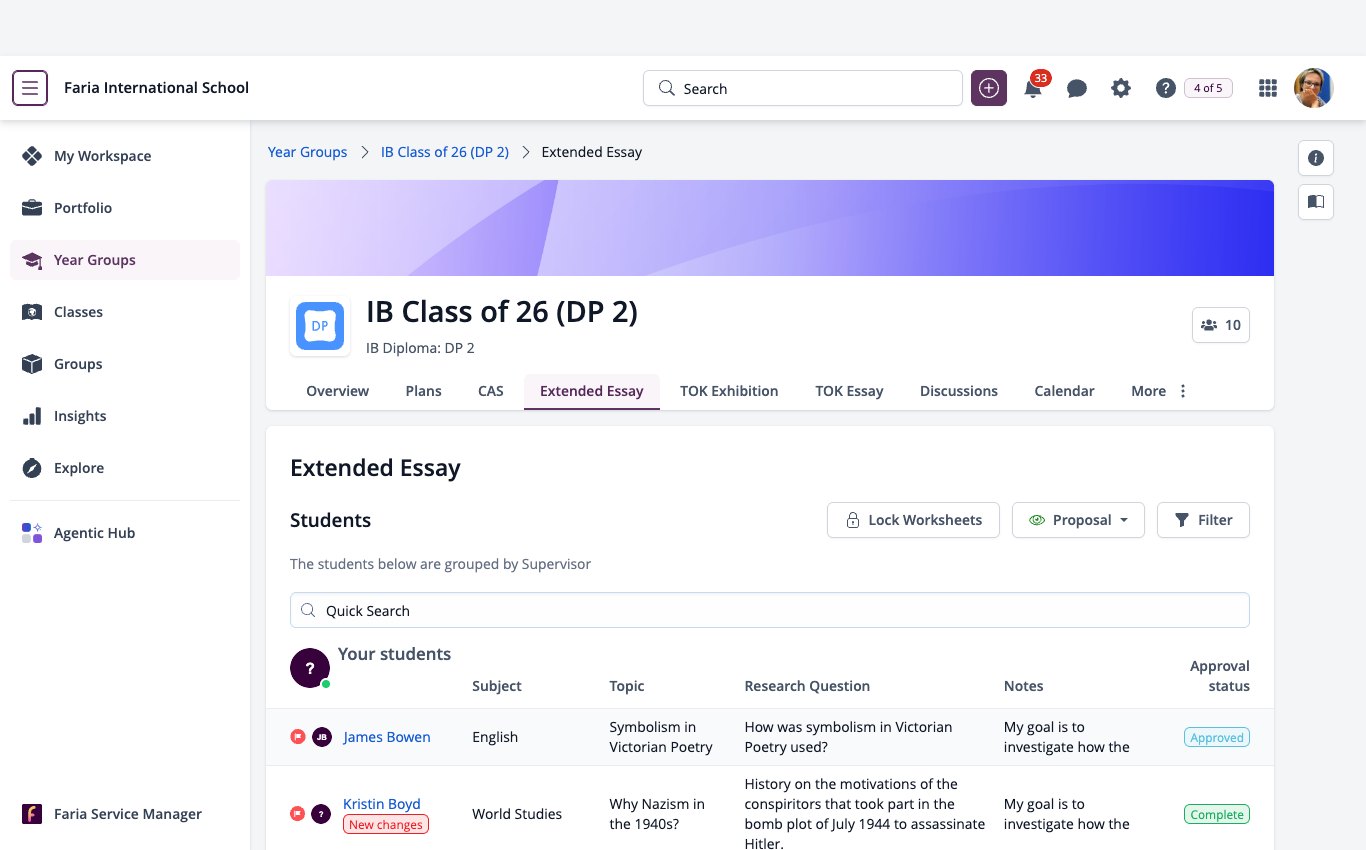Viewport: 1366px width, 850px height.
Task: Click James Bowen's red flag icon
Action: pyautogui.click(x=297, y=737)
